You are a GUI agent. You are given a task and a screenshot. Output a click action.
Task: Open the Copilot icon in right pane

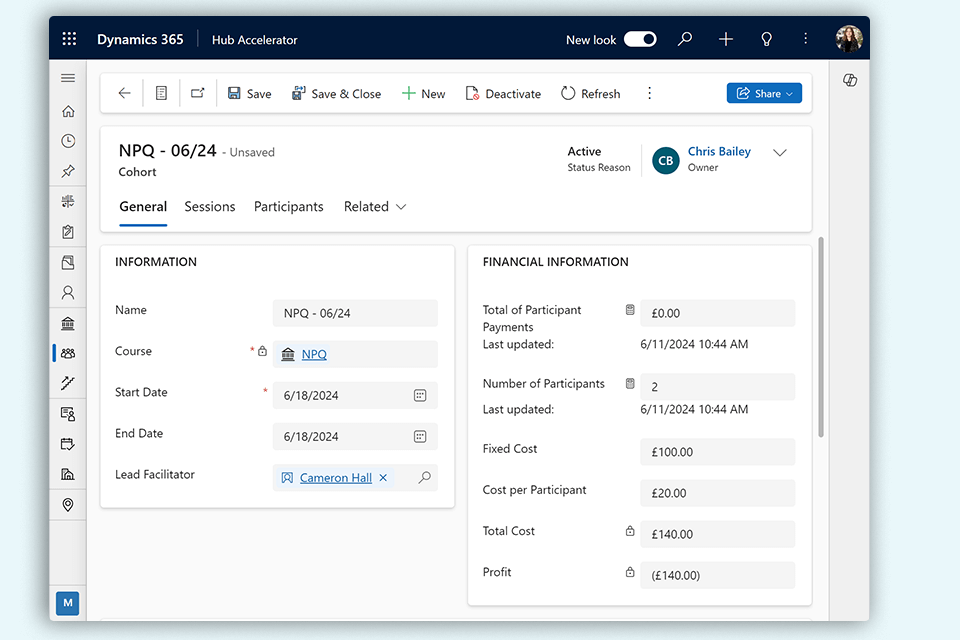850,80
